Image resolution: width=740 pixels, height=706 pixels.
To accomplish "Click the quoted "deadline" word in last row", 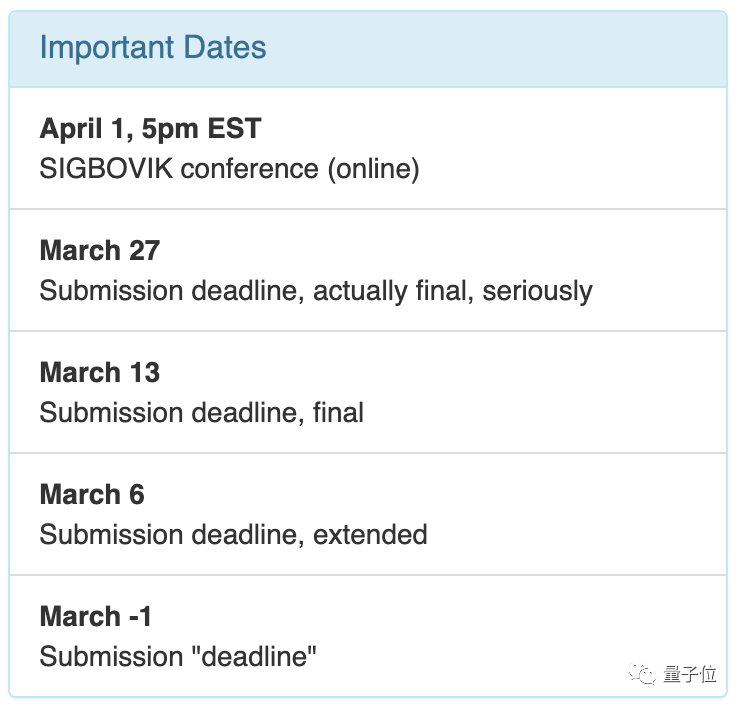I will point(258,657).
